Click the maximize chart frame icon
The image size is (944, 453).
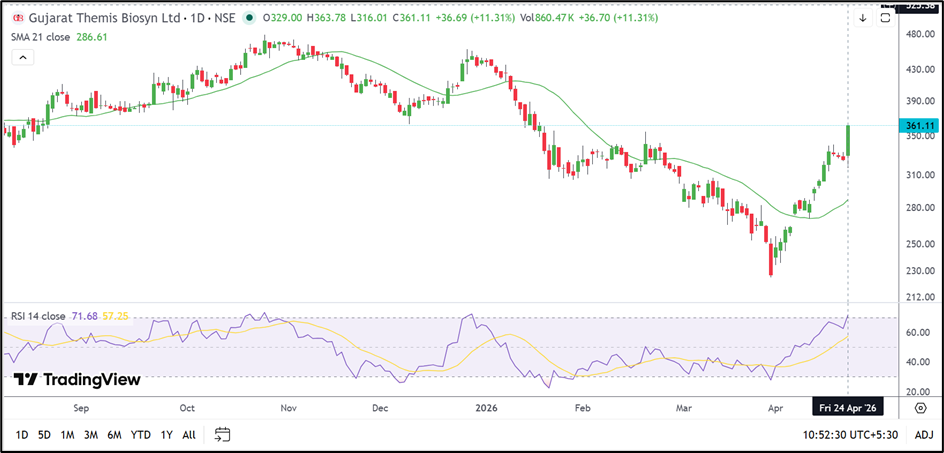[x=884, y=18]
